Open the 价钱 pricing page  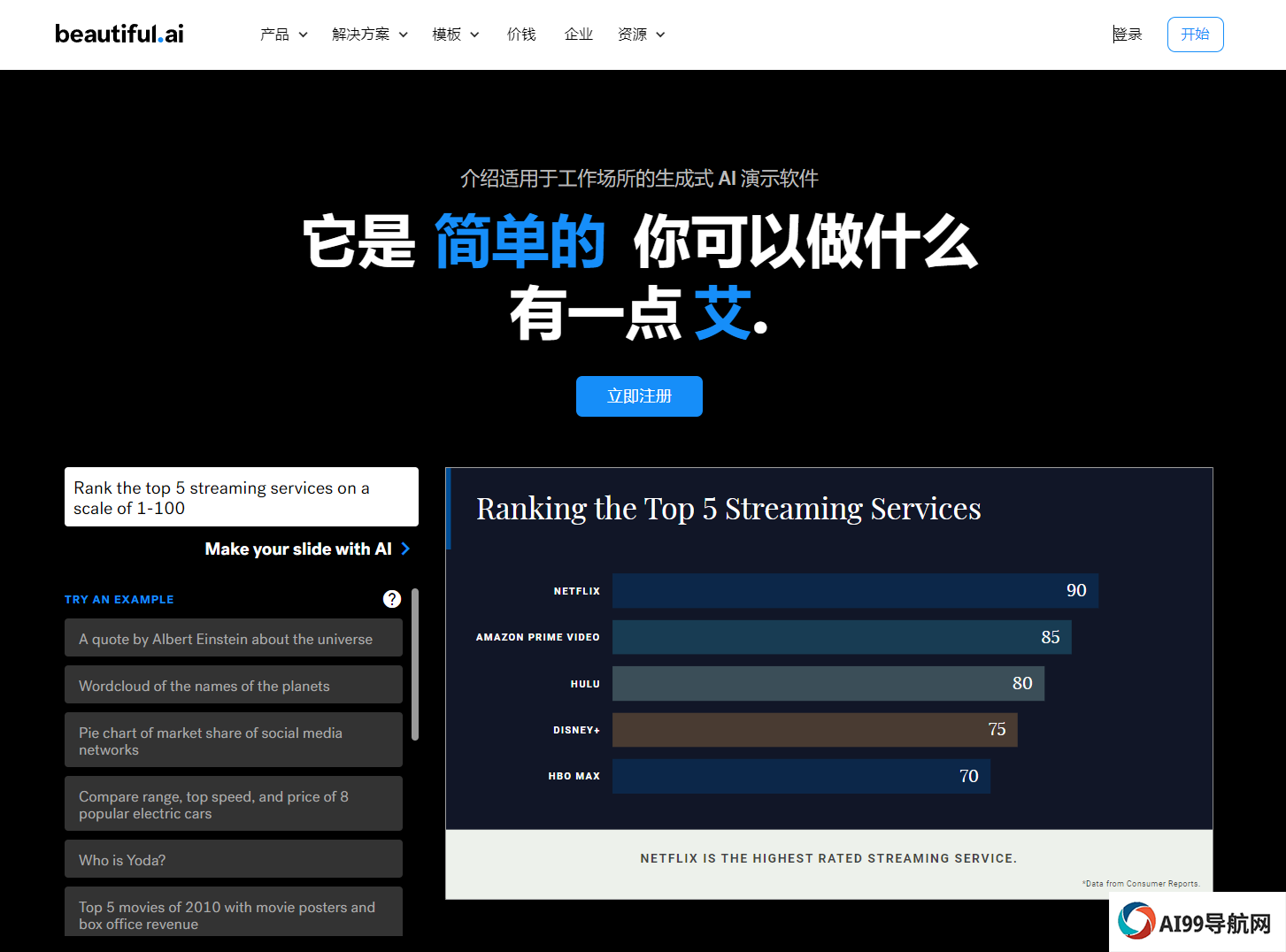click(x=521, y=35)
